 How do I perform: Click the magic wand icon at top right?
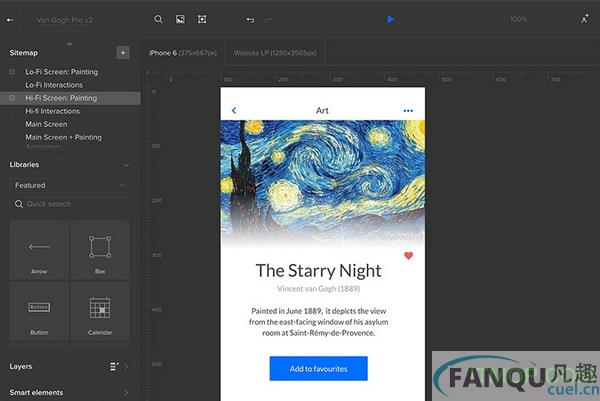[585, 19]
